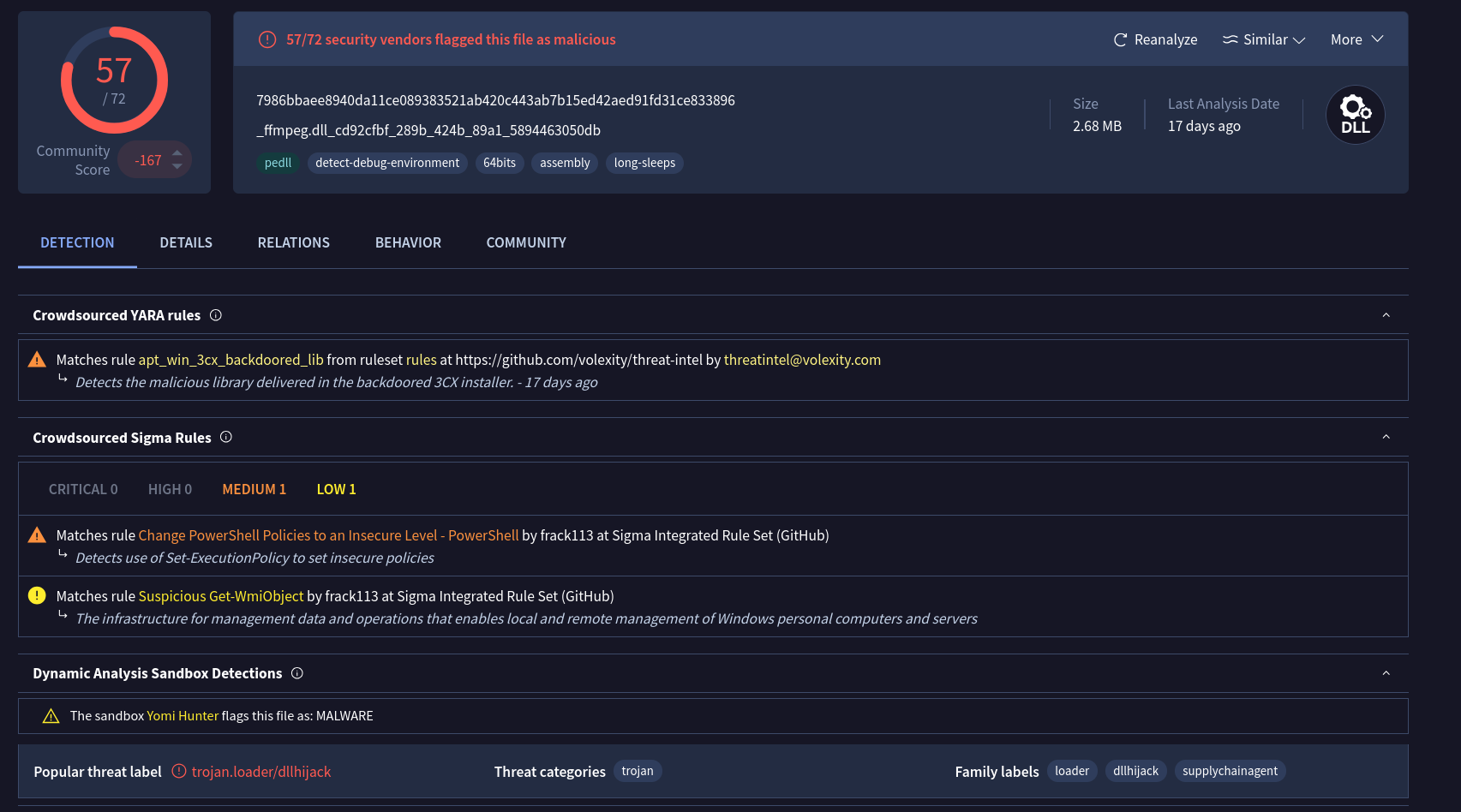
Task: Open the More dropdown menu
Action: click(1356, 40)
